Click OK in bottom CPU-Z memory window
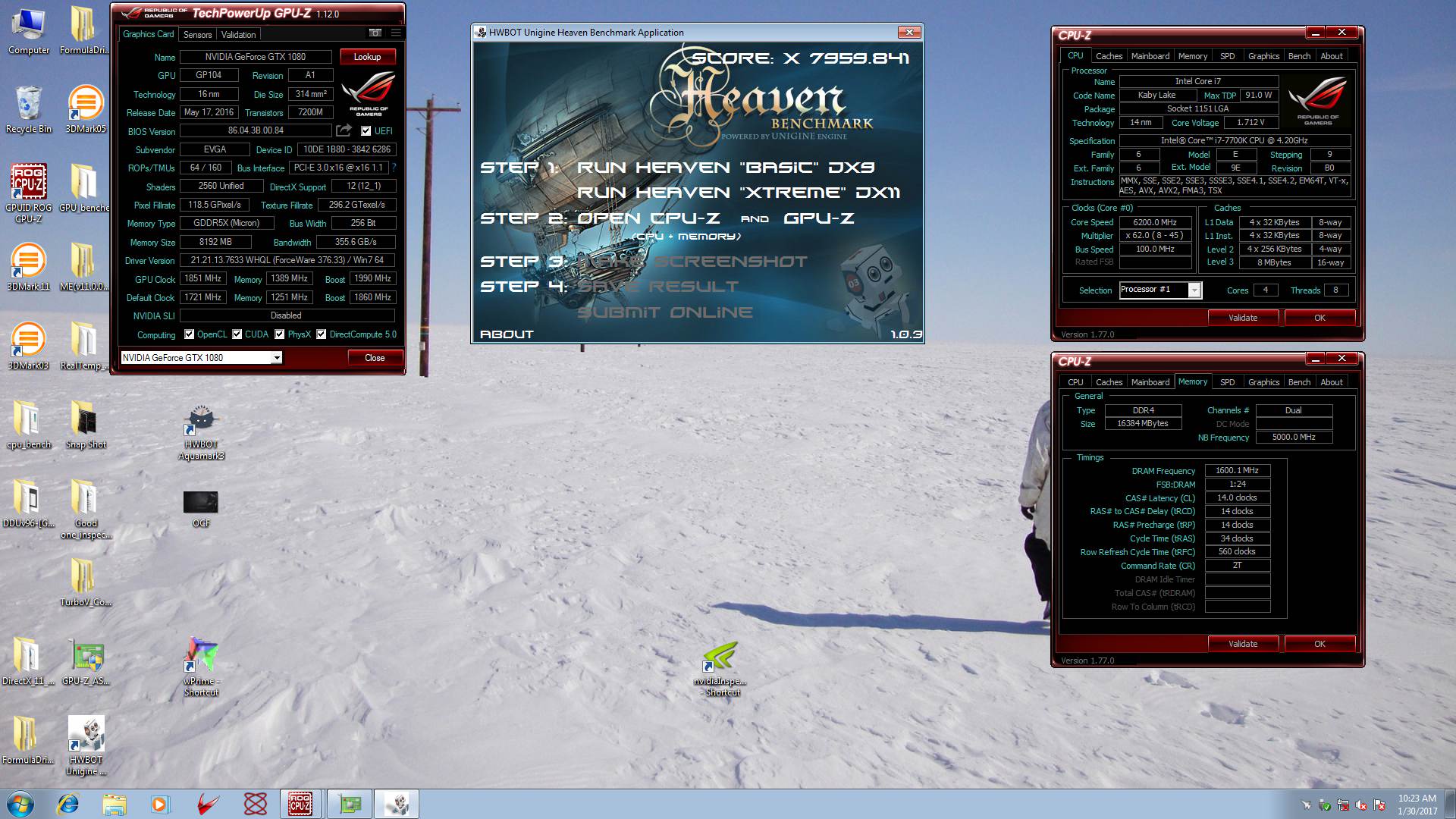This screenshot has height=819, width=1456. point(1319,644)
